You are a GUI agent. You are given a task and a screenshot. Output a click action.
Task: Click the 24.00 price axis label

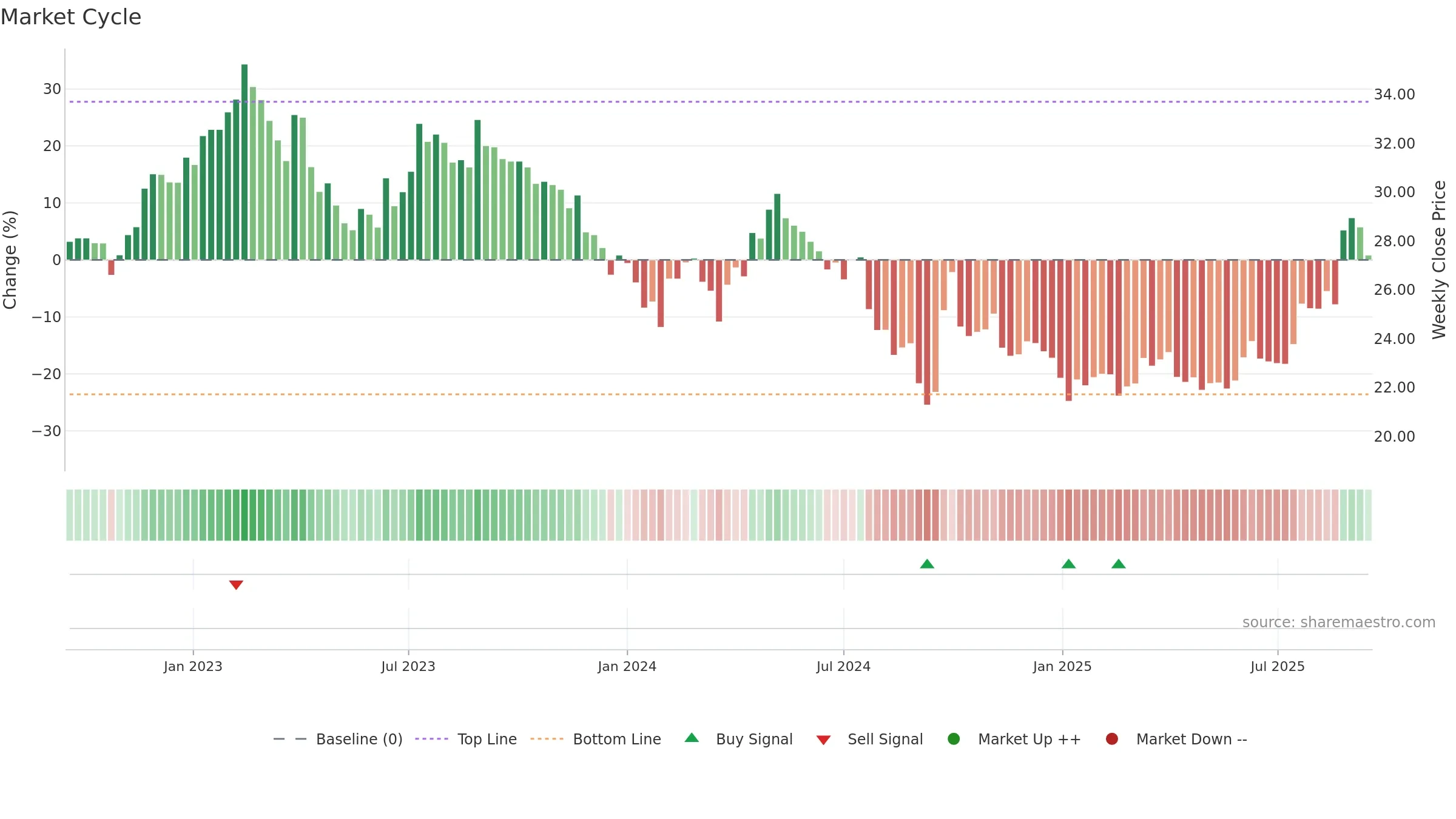pos(1394,339)
